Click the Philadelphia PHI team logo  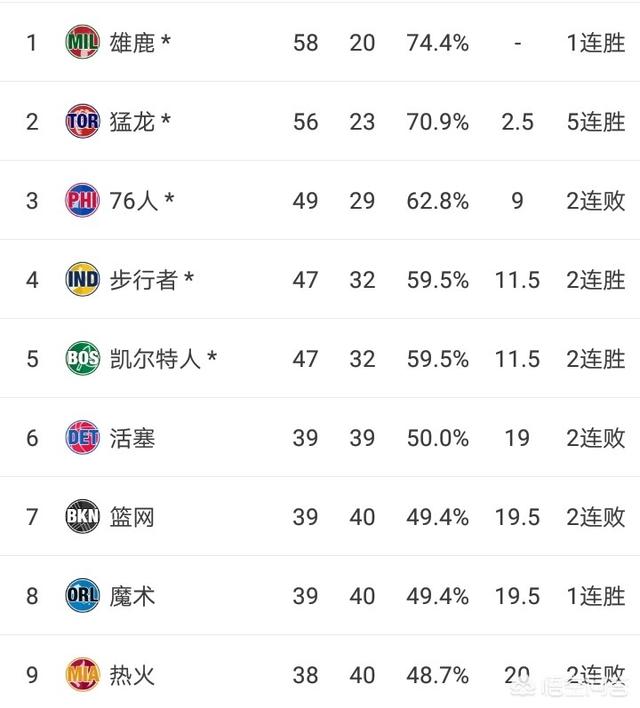pyautogui.click(x=82, y=200)
